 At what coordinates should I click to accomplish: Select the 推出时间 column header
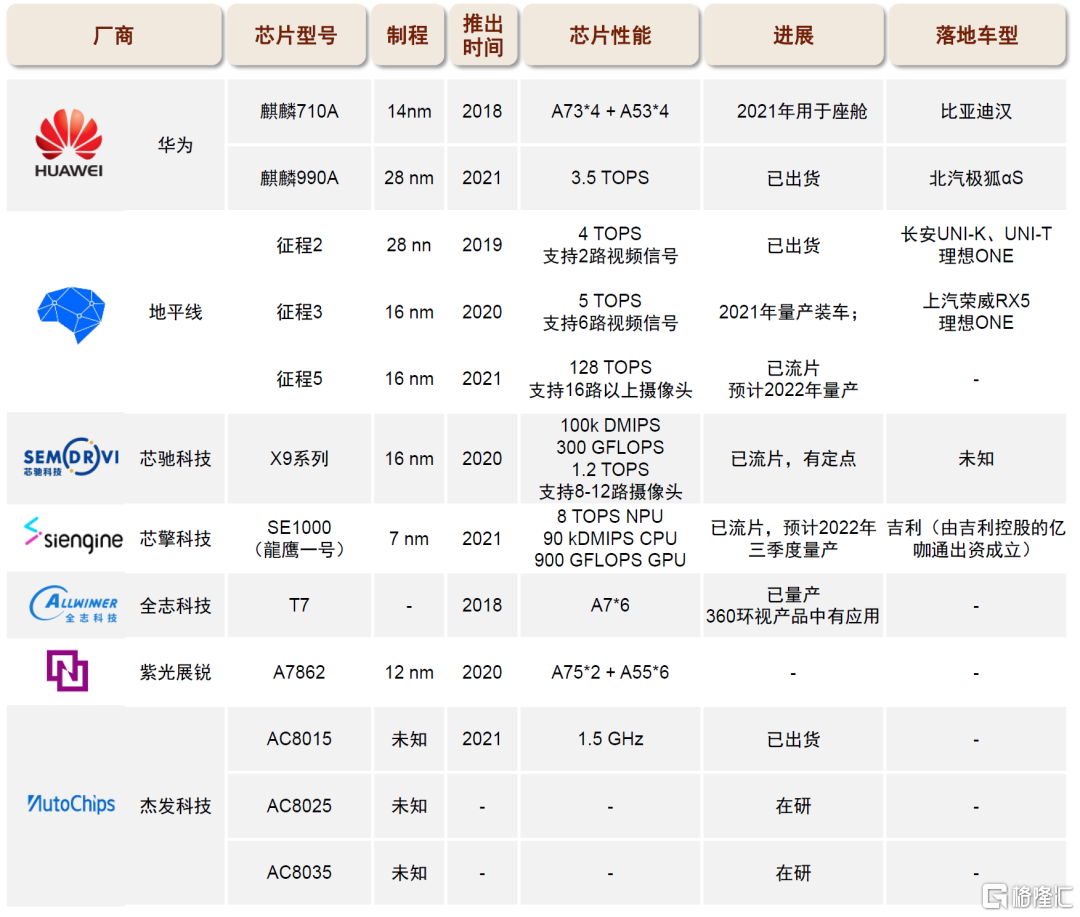pyautogui.click(x=482, y=35)
